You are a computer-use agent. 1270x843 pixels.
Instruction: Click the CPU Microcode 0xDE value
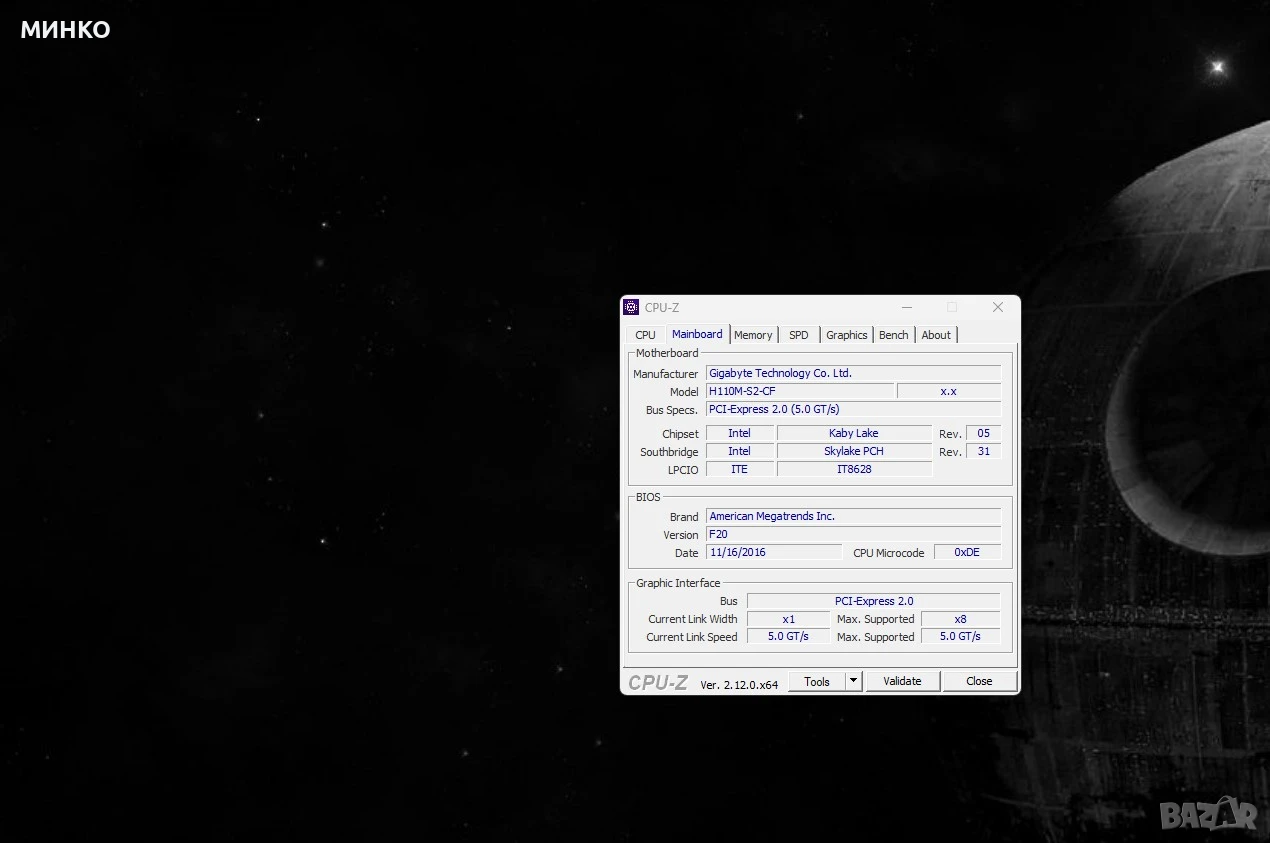tap(967, 552)
